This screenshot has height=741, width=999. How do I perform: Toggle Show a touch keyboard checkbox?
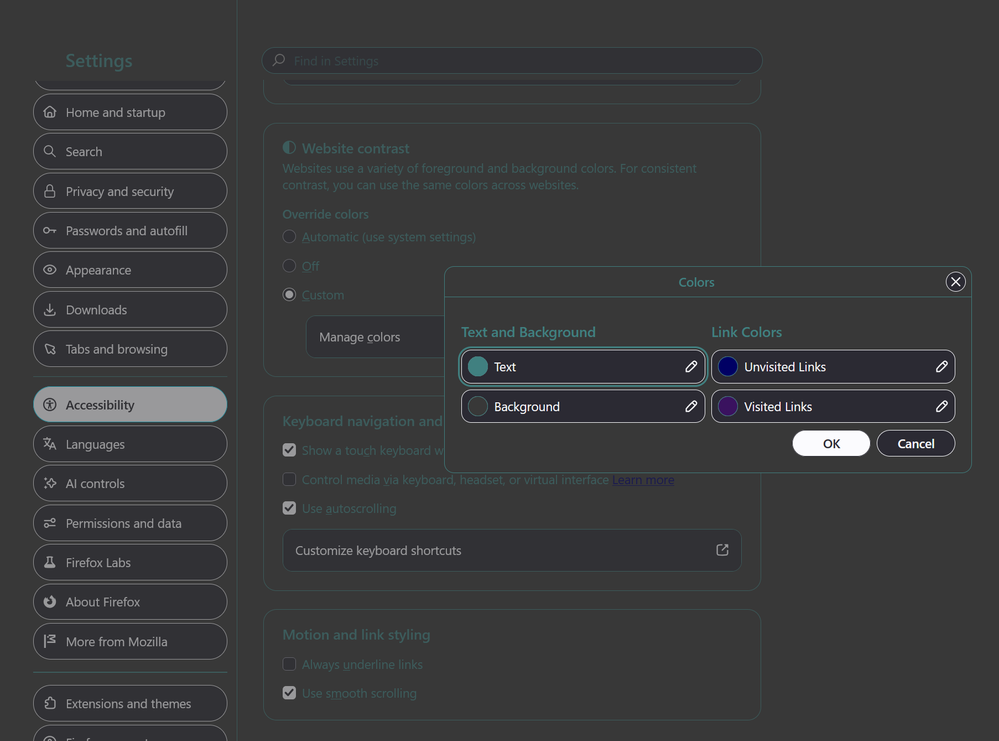tap(289, 450)
